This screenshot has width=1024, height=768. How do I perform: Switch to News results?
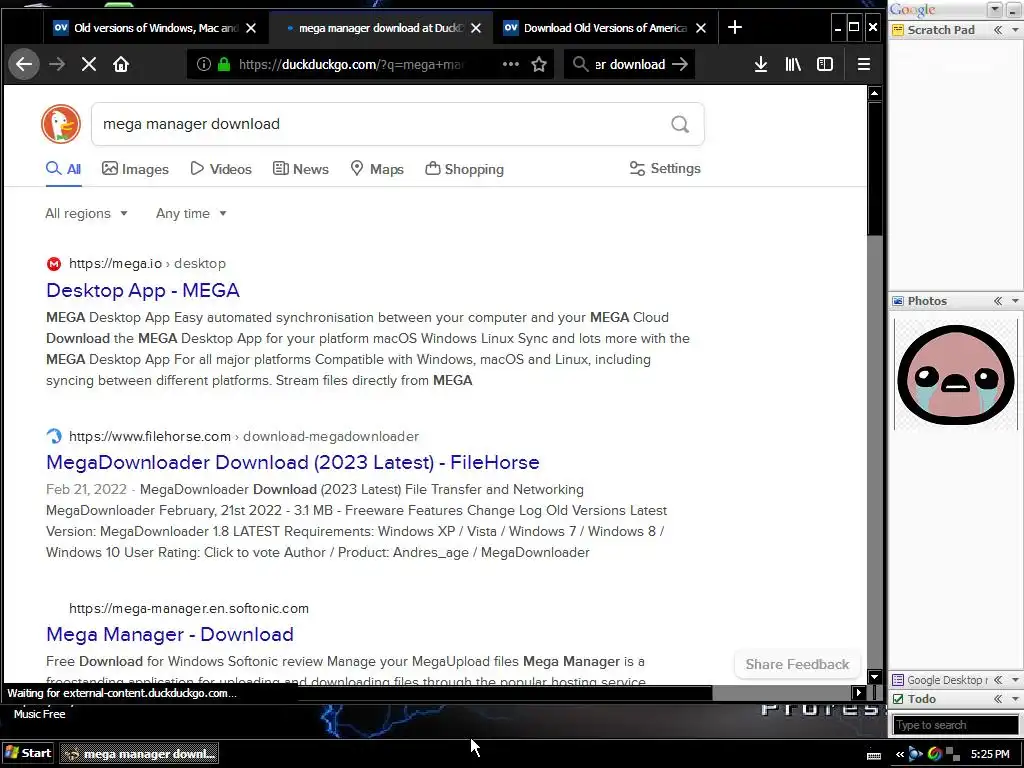tap(300, 169)
